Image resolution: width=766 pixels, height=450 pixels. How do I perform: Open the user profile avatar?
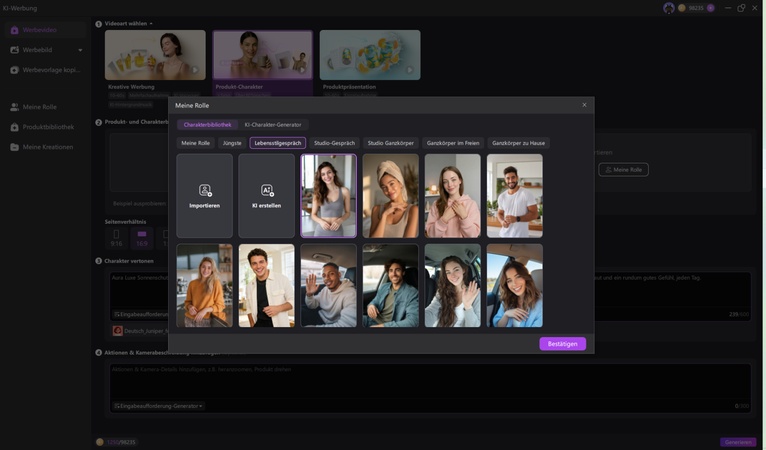(669, 8)
